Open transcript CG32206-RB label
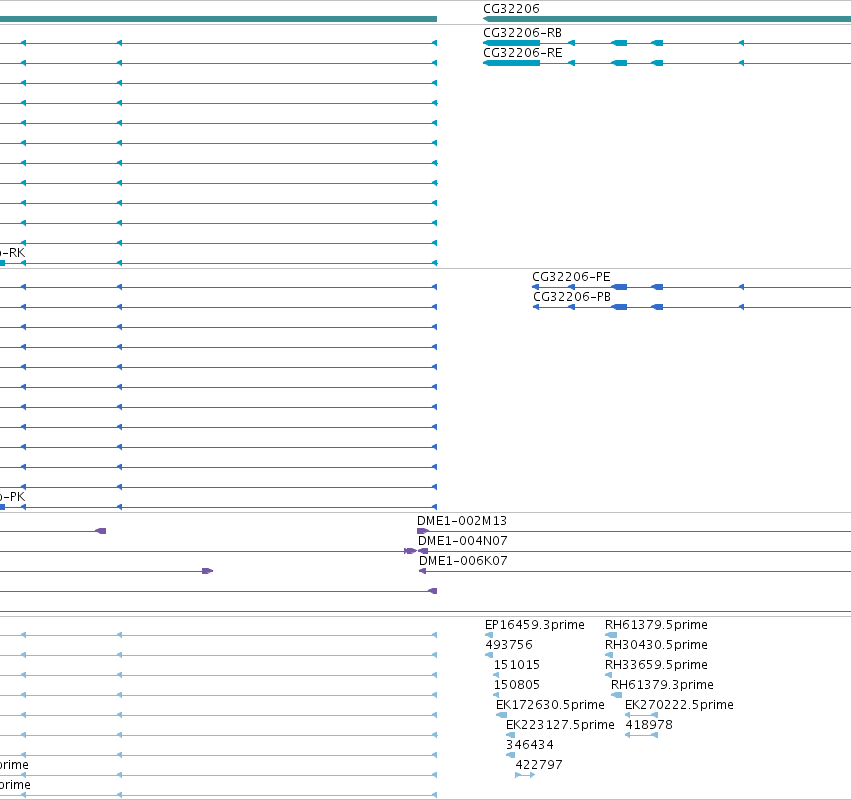The image size is (851, 800). [x=522, y=33]
